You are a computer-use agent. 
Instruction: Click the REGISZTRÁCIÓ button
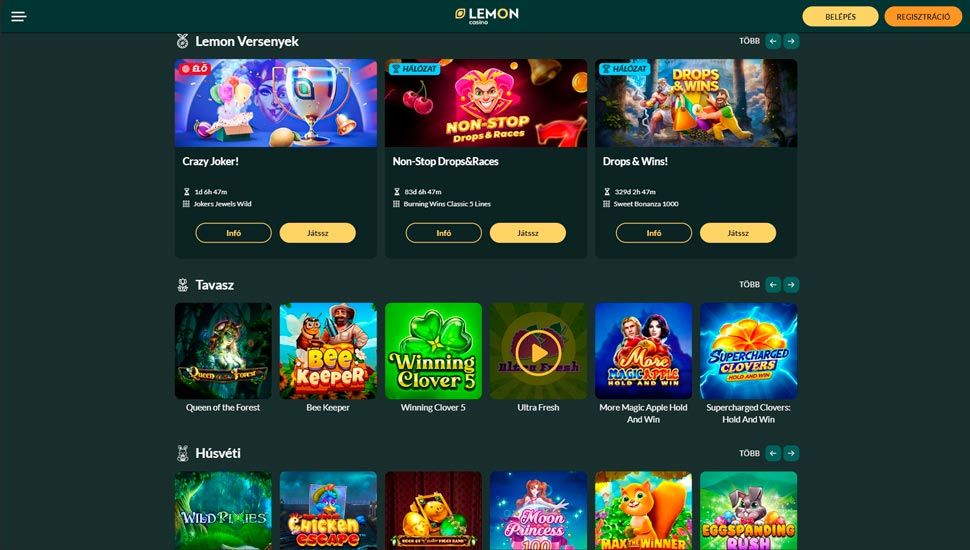[x=923, y=17]
